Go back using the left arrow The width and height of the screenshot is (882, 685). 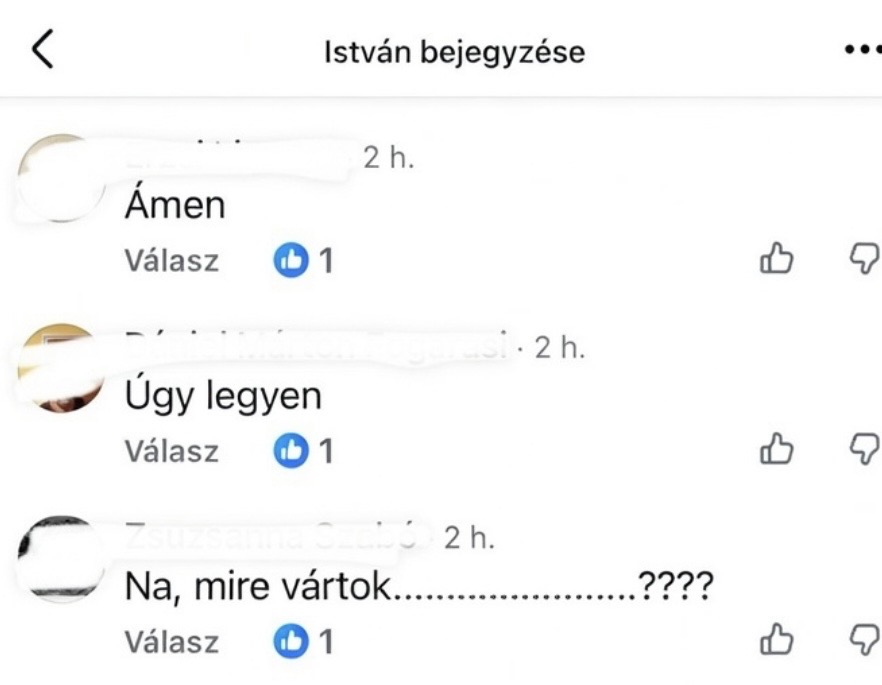click(x=42, y=49)
